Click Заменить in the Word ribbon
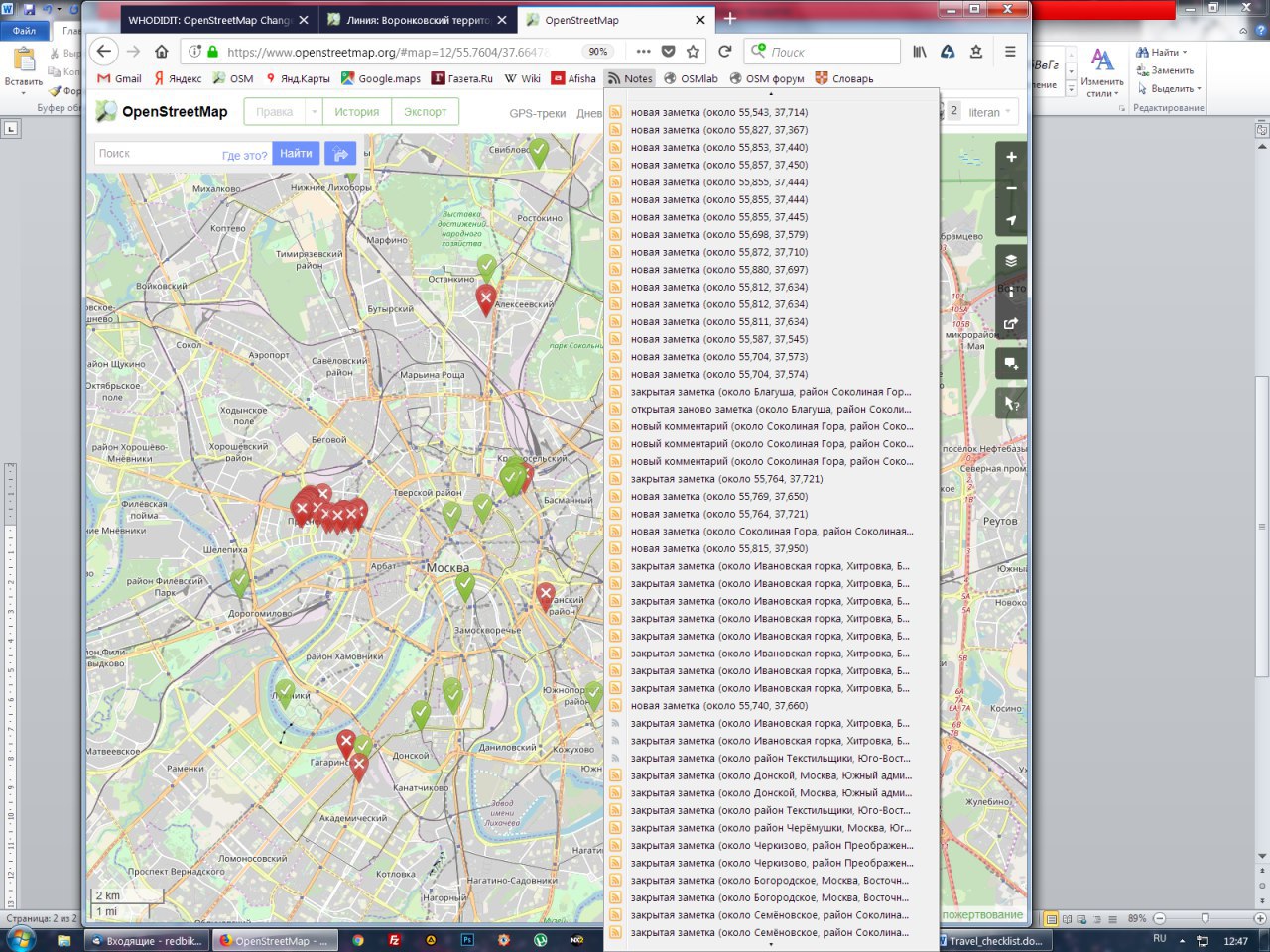The width and height of the screenshot is (1270, 952). (x=1165, y=70)
